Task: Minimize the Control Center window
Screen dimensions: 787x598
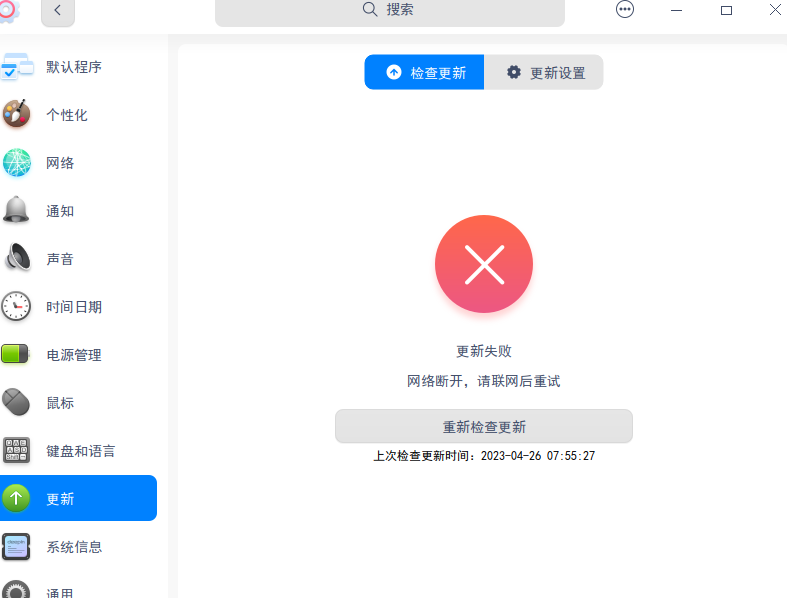Action: coord(677,10)
